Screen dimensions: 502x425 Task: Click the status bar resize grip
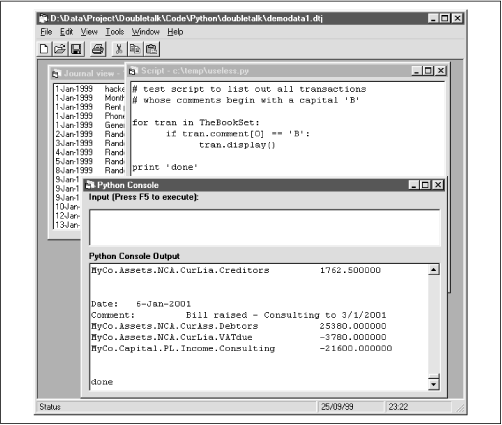click(460, 408)
